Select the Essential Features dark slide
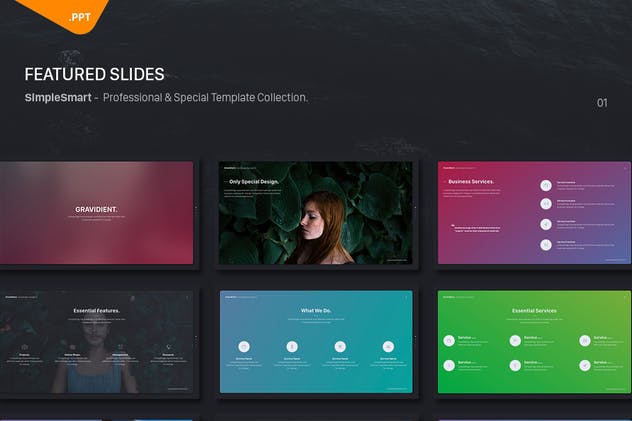Image resolution: width=632 pixels, height=421 pixels. (x=97, y=341)
